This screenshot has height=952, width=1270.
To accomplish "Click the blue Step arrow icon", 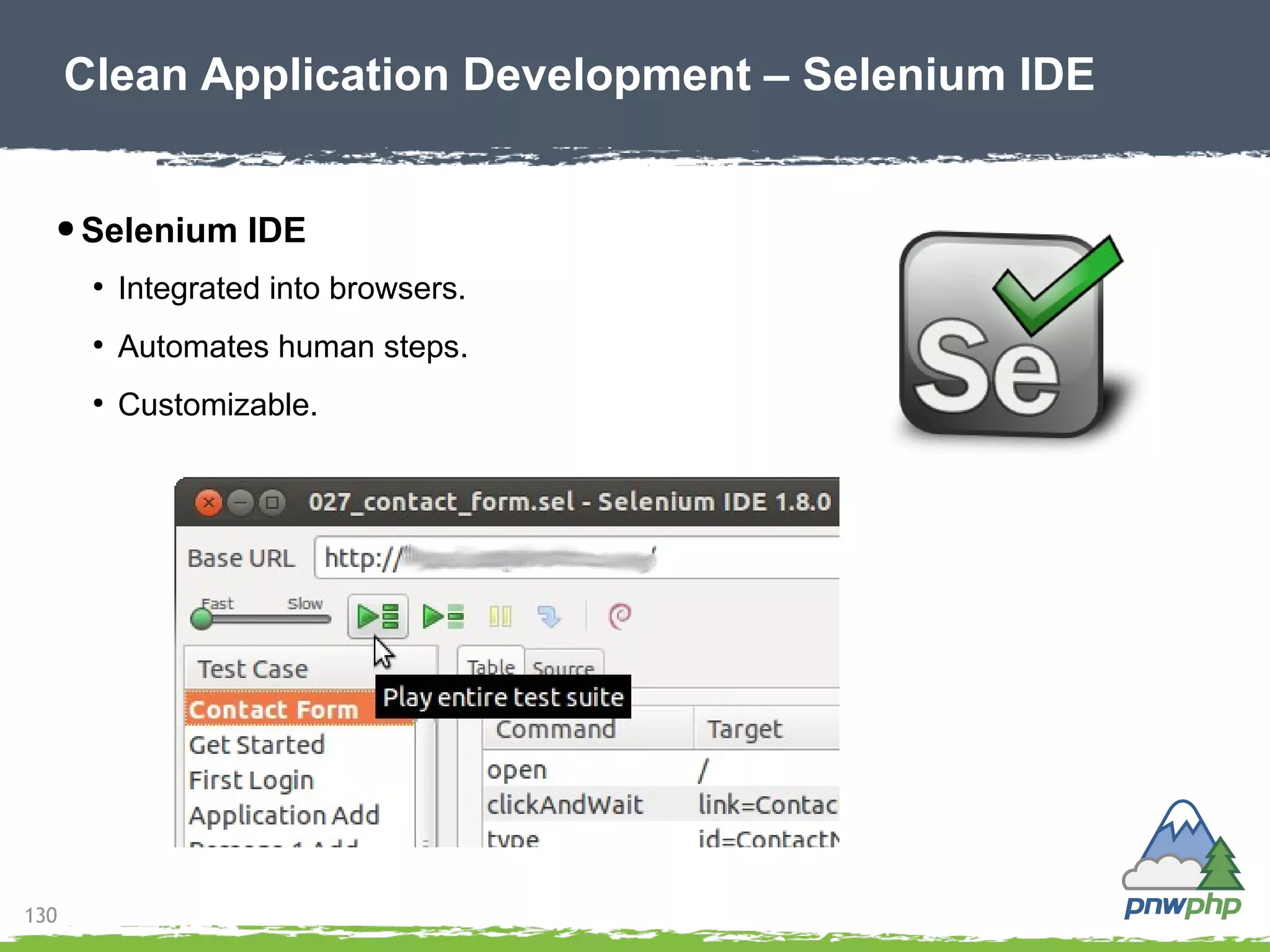I will pyautogui.click(x=549, y=616).
